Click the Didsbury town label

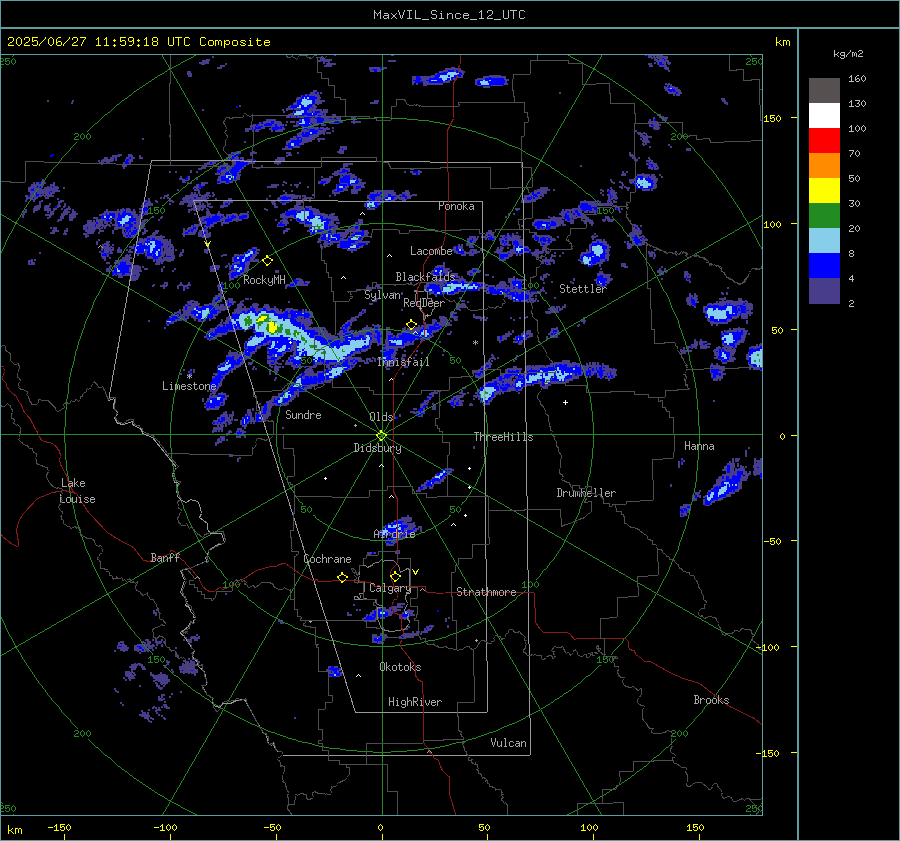(377, 448)
